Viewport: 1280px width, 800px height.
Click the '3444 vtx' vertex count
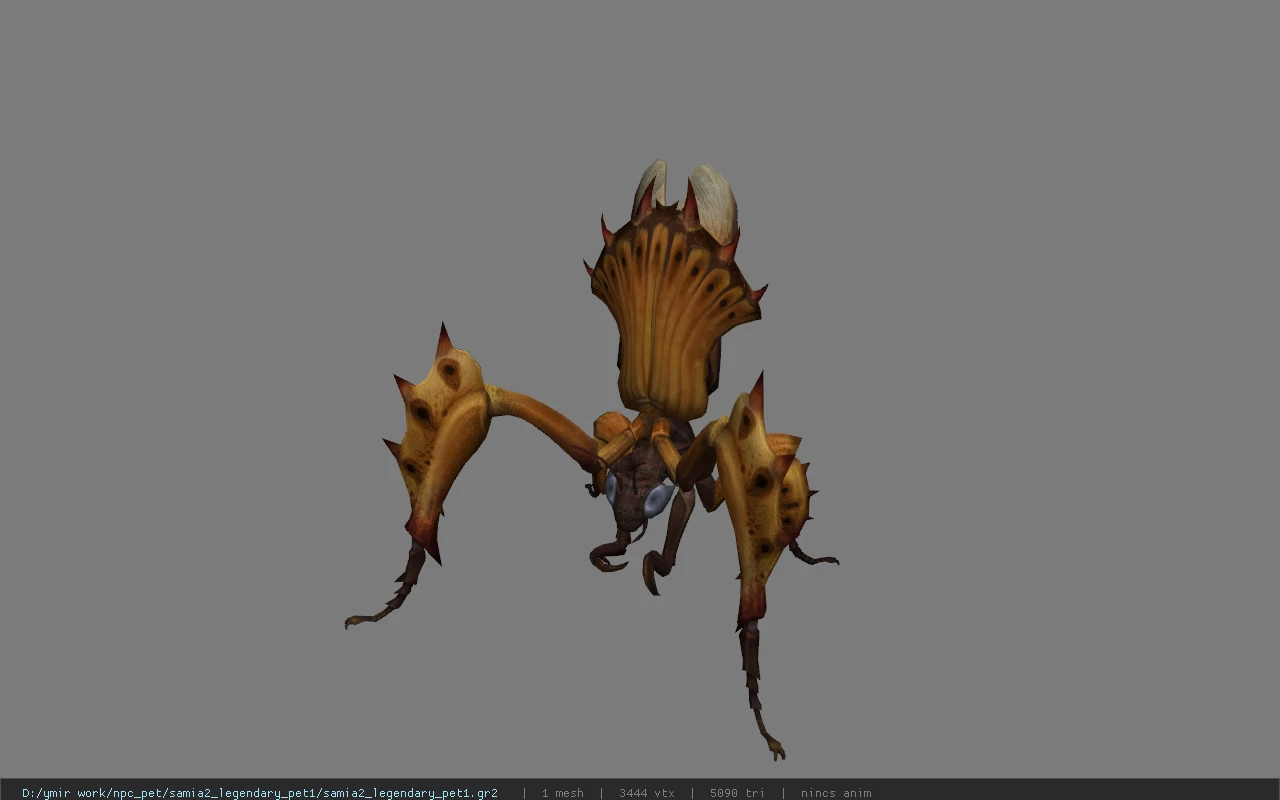[646, 793]
